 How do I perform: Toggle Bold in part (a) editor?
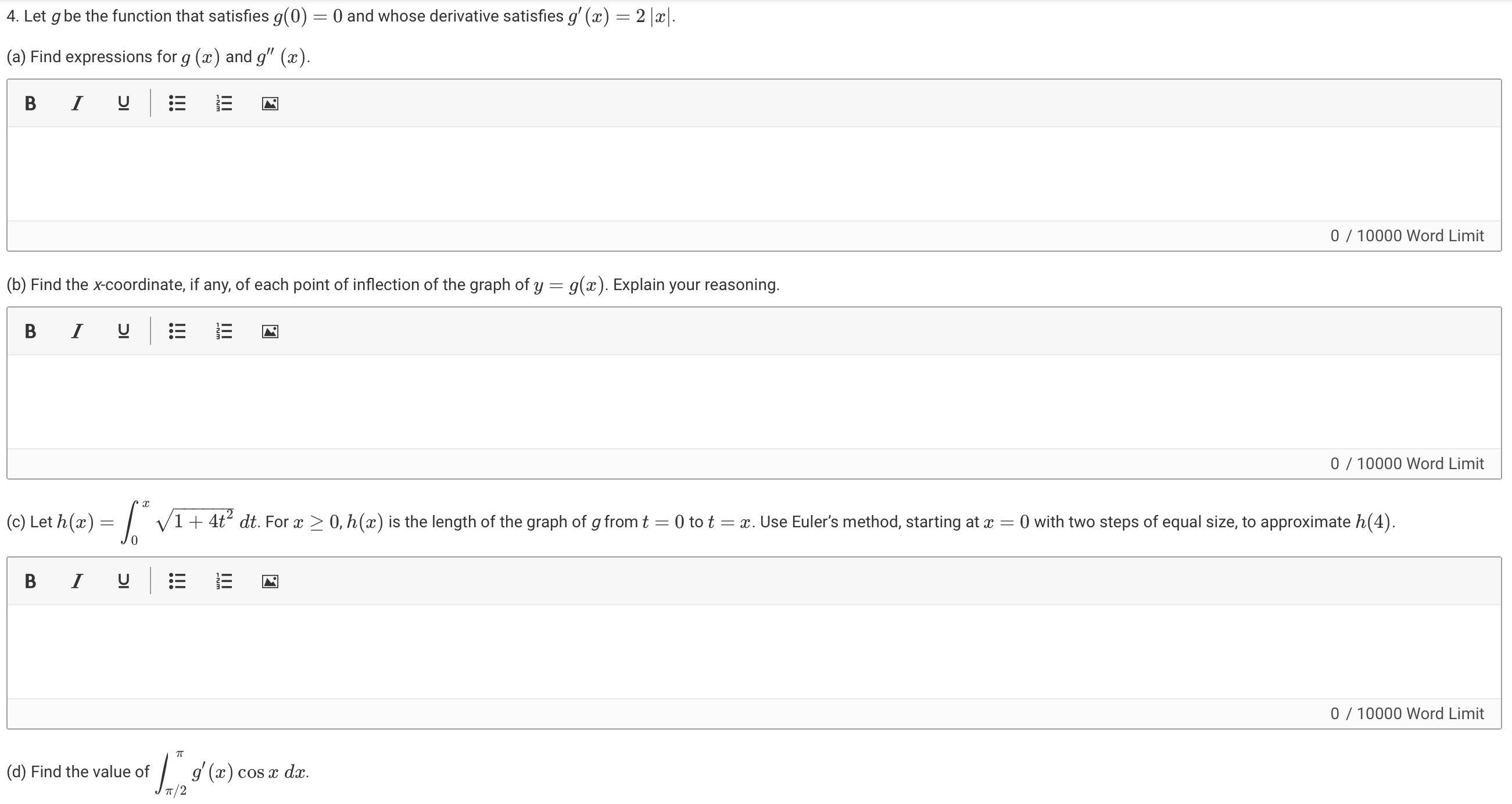tap(31, 103)
